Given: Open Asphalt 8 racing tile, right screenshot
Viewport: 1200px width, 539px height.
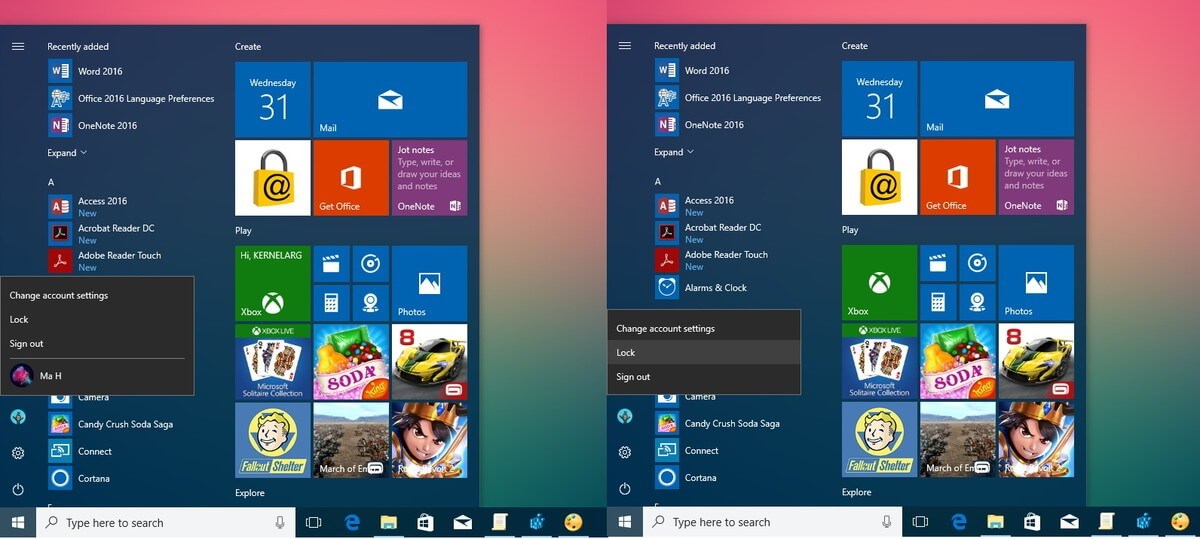Looking at the screenshot, I should pos(1035,360).
